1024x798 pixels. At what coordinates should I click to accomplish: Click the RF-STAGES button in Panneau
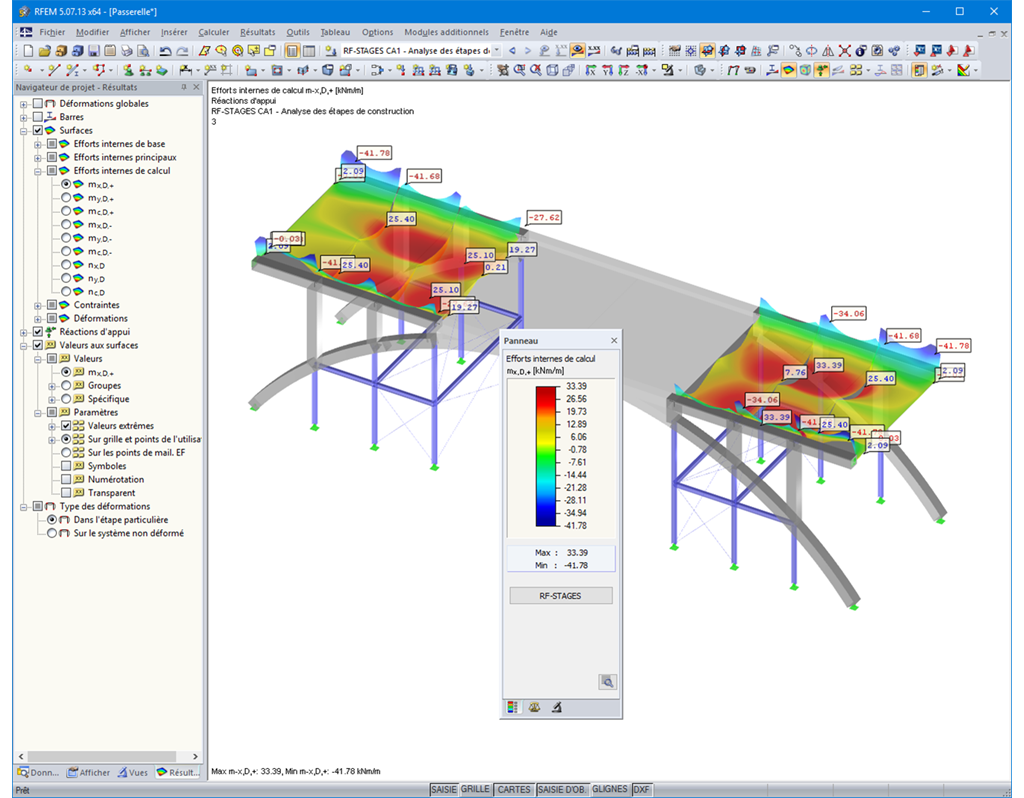pos(560,596)
